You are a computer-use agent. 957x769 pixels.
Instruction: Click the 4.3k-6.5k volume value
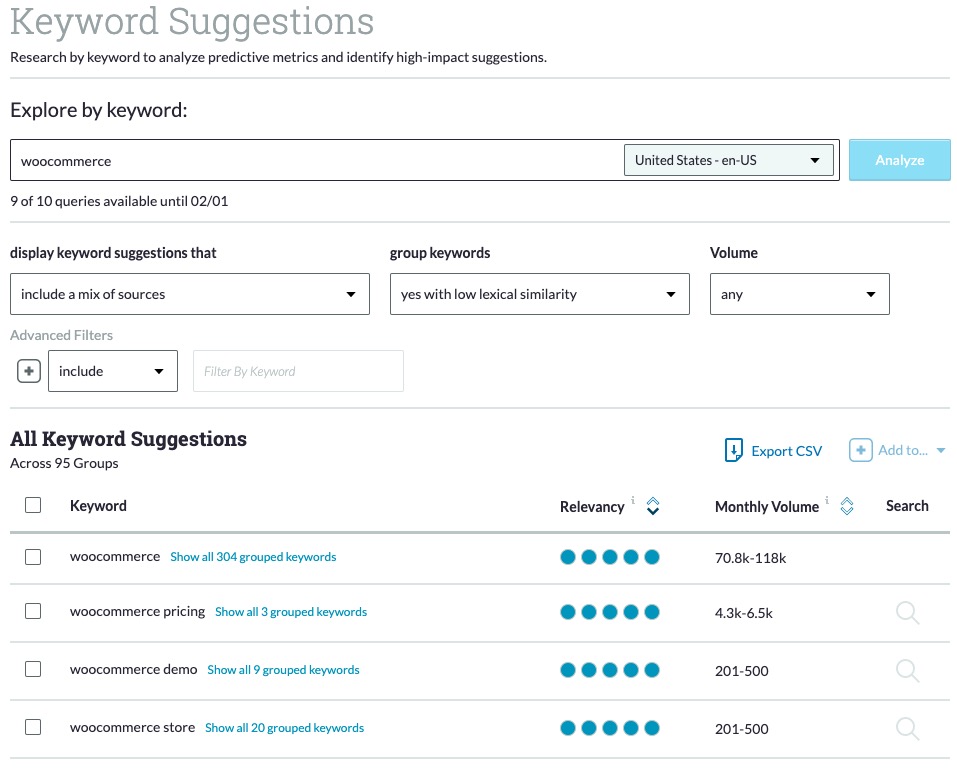(x=743, y=613)
